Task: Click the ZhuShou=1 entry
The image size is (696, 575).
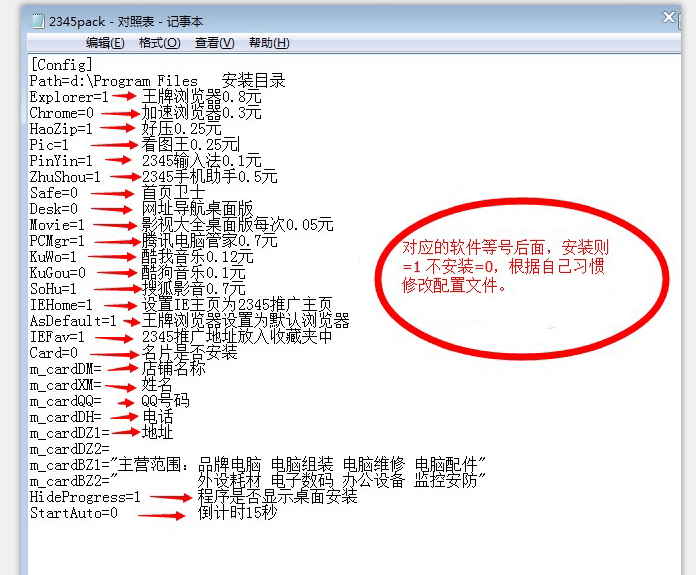Action: coord(65,177)
